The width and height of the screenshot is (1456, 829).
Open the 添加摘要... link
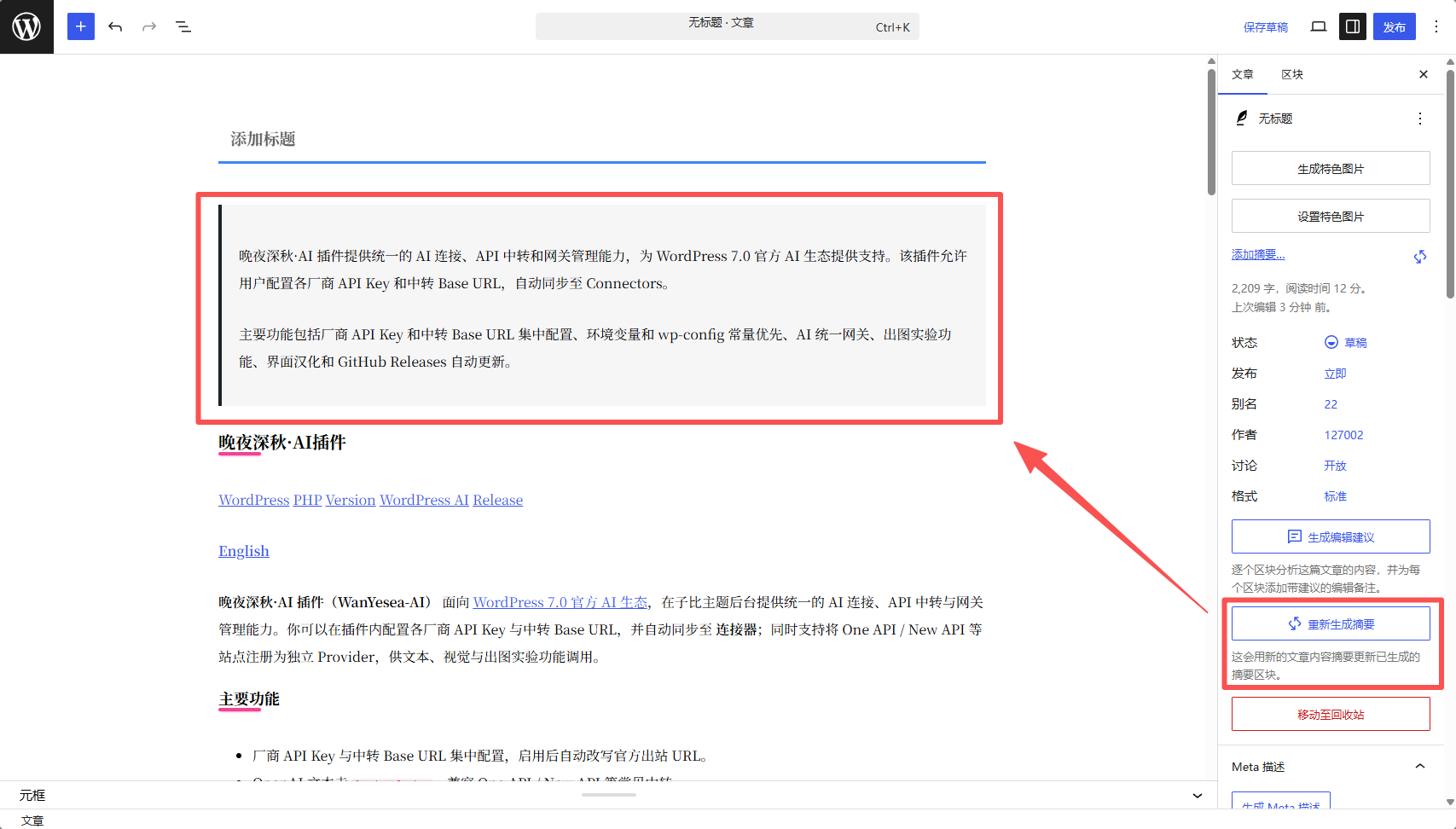[1258, 254]
